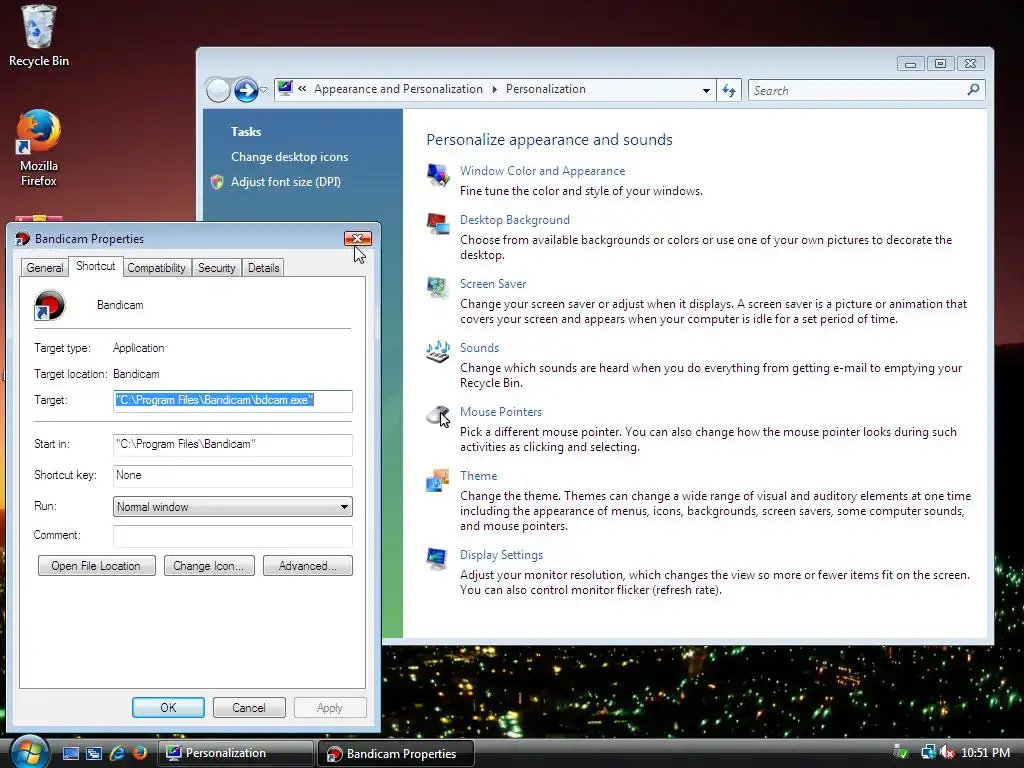Viewport: 1024px width, 768px height.
Task: Click the Shortcut key field
Action: point(232,475)
